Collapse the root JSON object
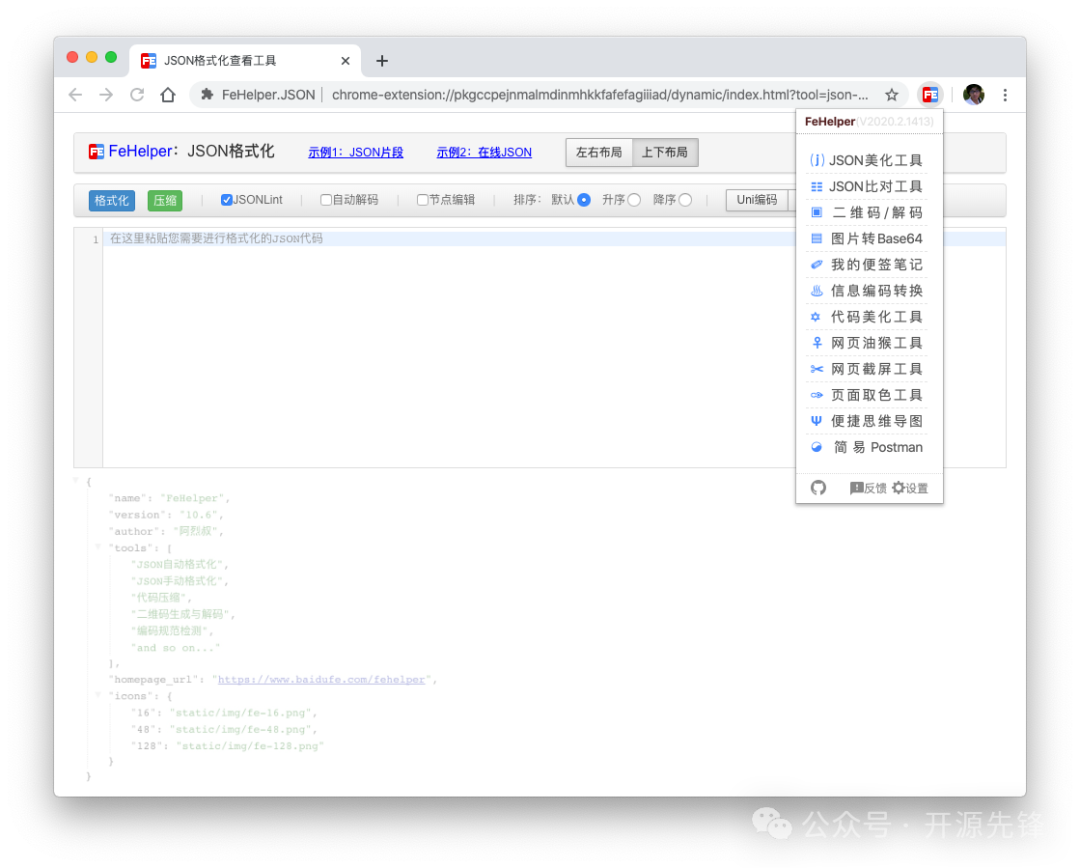This screenshot has height=868, width=1080. 76,481
